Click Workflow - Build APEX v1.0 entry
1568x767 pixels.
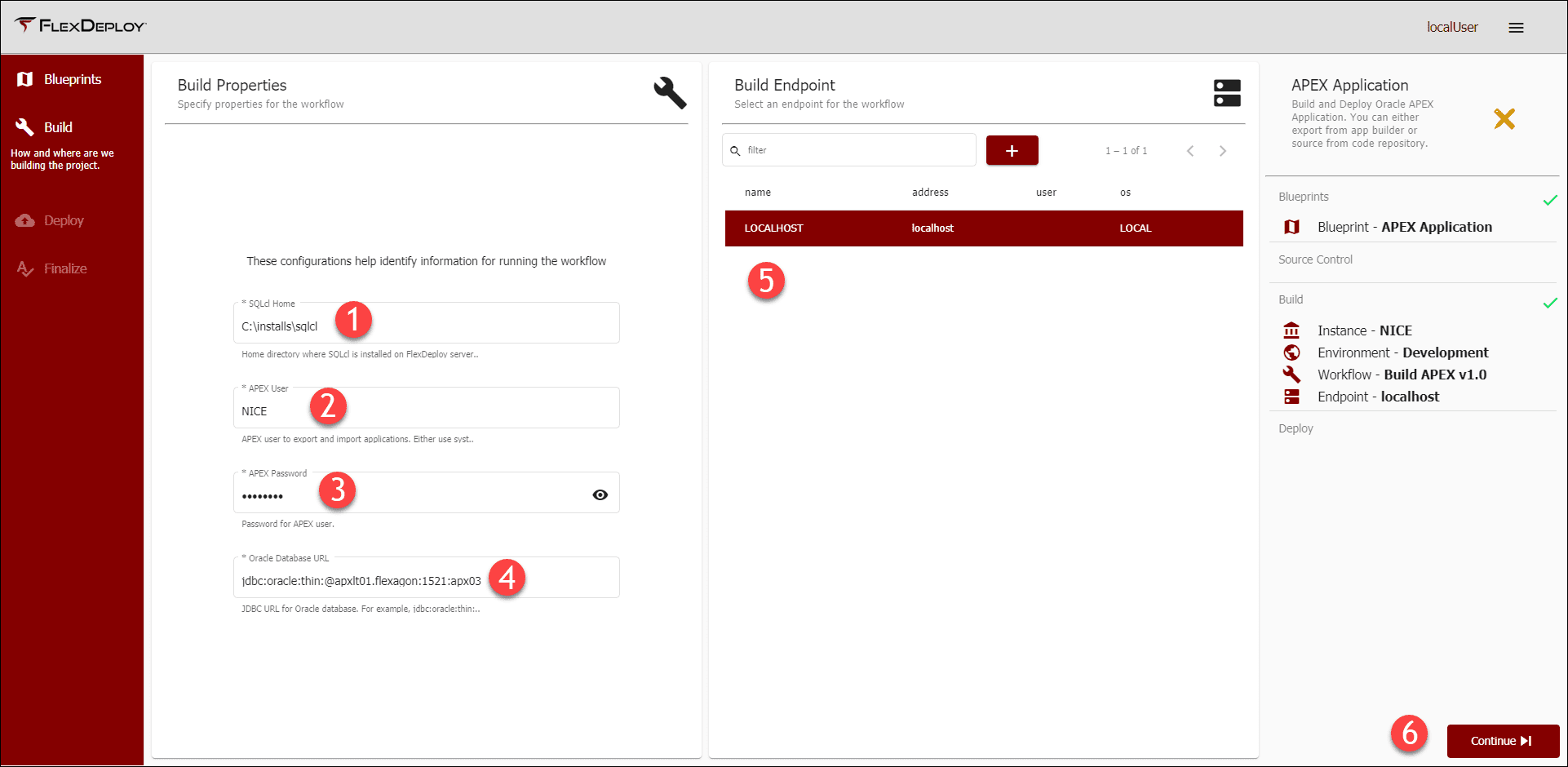tap(1402, 375)
